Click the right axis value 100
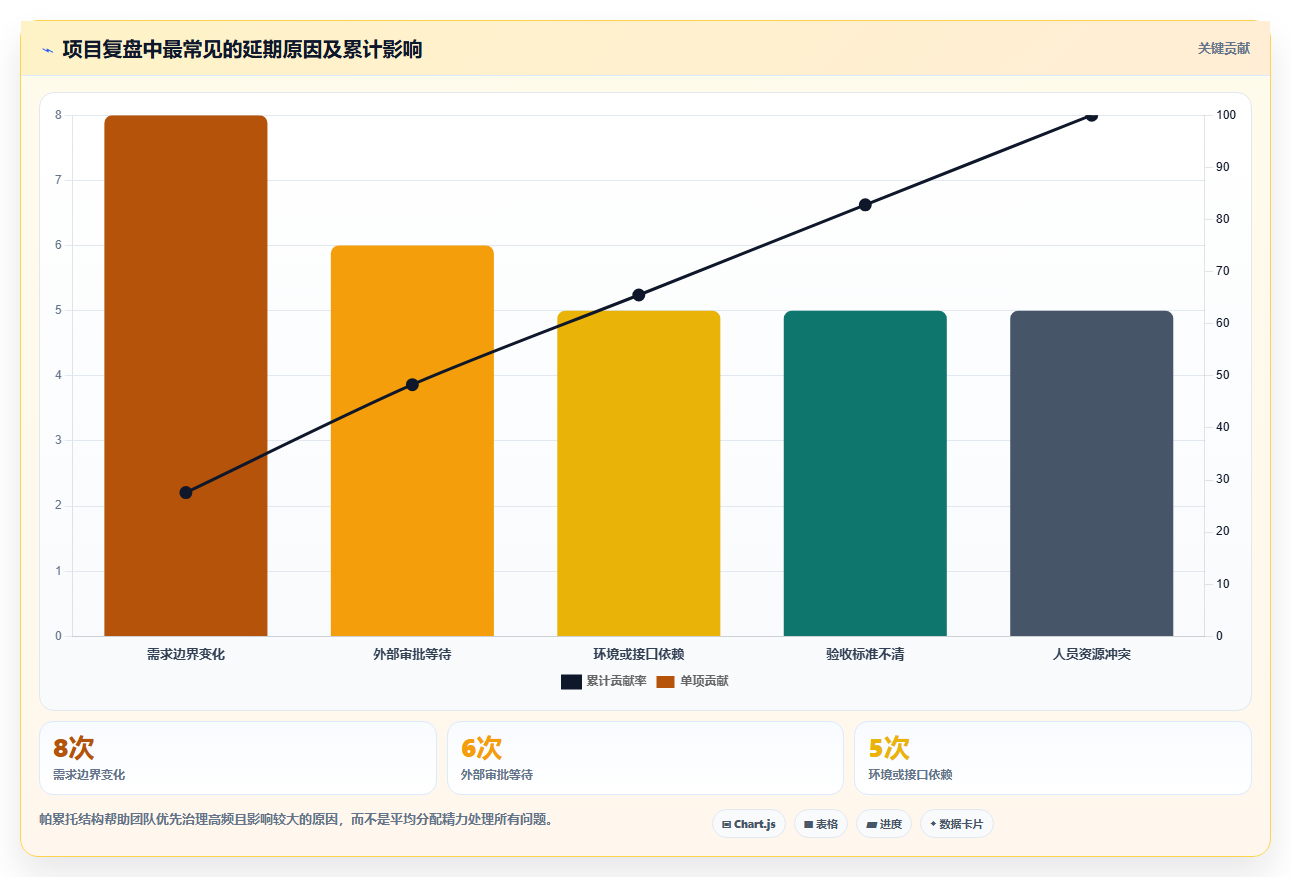 pos(1226,115)
